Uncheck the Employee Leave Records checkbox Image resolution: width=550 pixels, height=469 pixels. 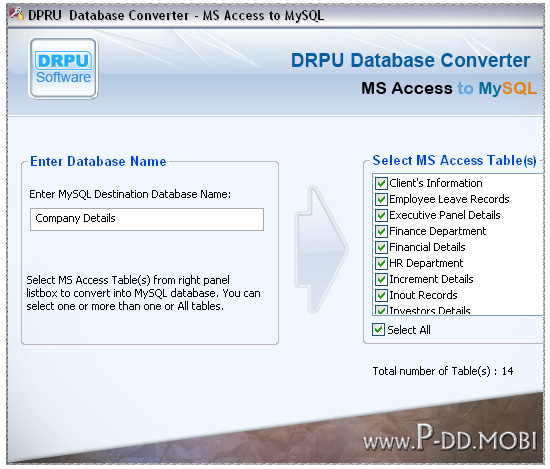click(381, 199)
